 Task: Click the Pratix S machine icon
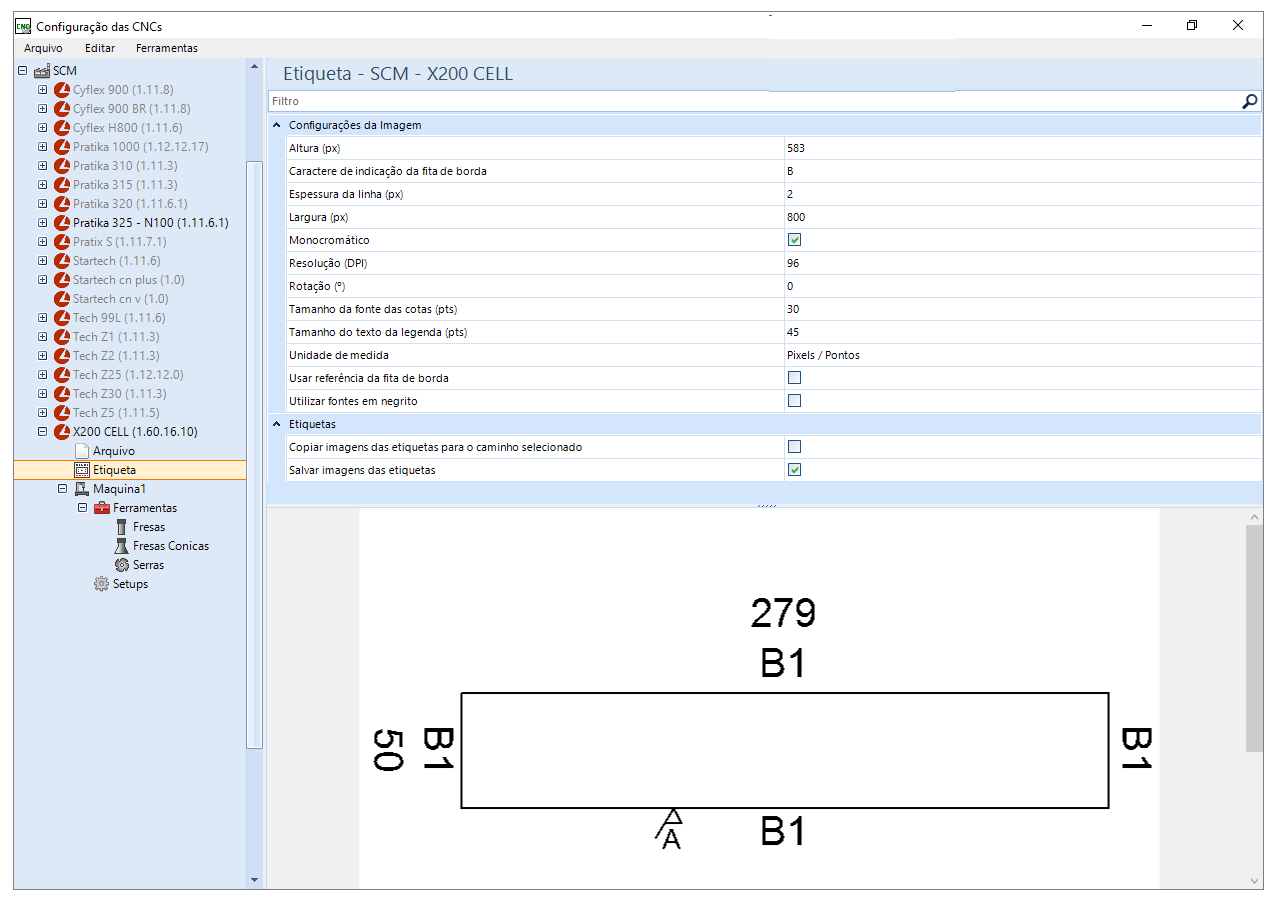[62, 242]
